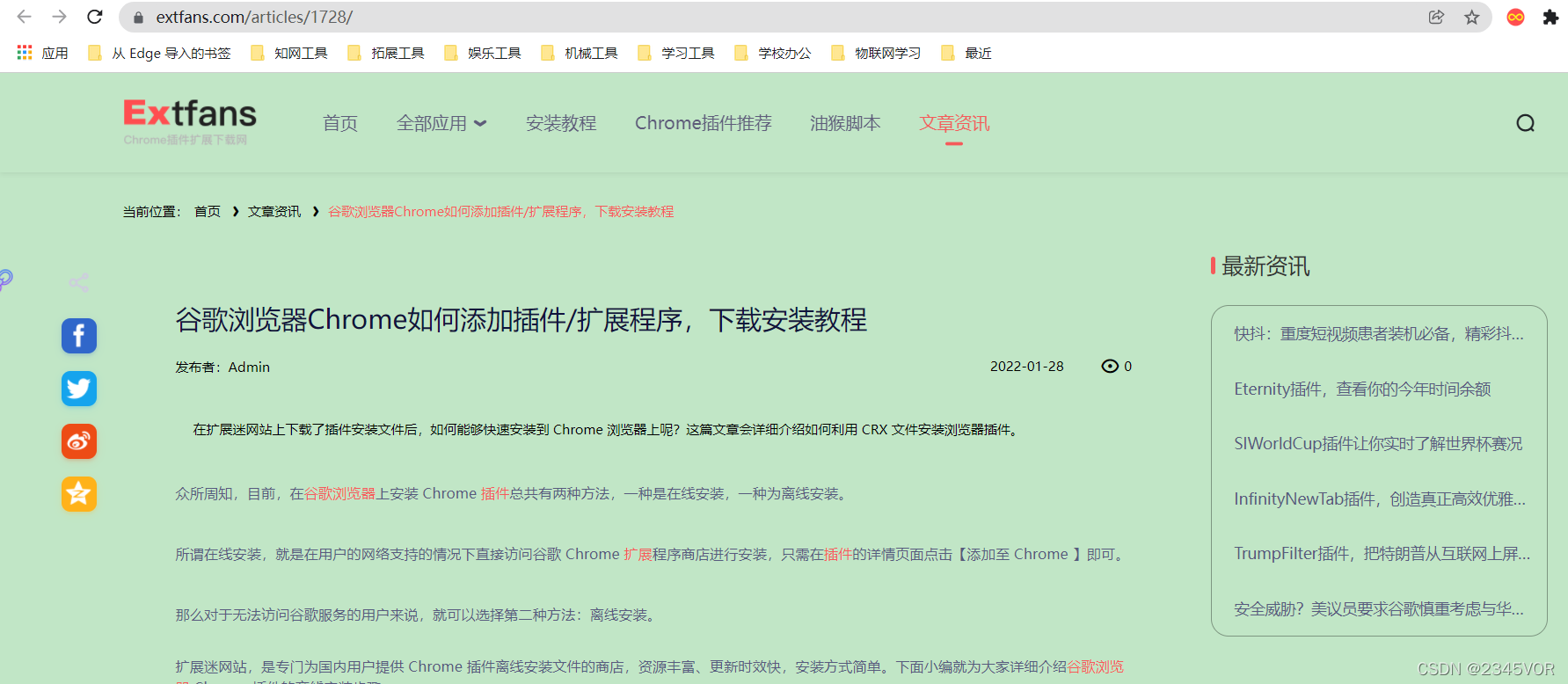
Task: Open the InfinityNewTab插件 news item
Action: [1380, 499]
